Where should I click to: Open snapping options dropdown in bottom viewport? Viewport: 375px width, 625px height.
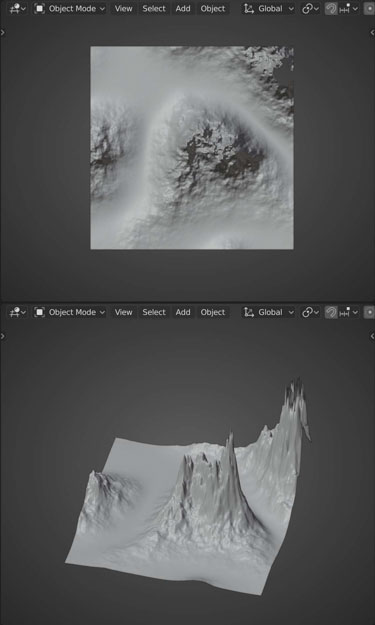pos(348,312)
